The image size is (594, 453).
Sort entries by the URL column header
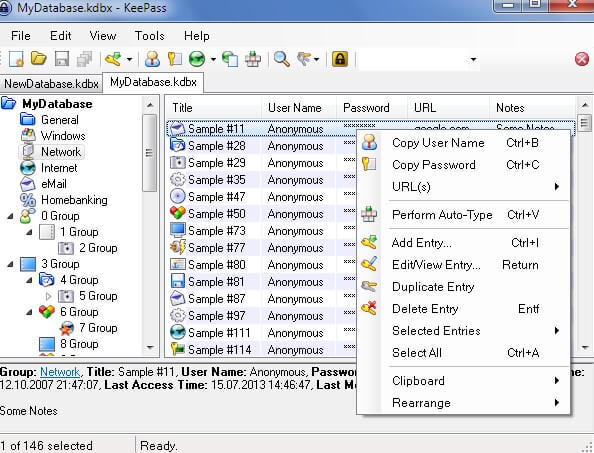click(x=449, y=108)
